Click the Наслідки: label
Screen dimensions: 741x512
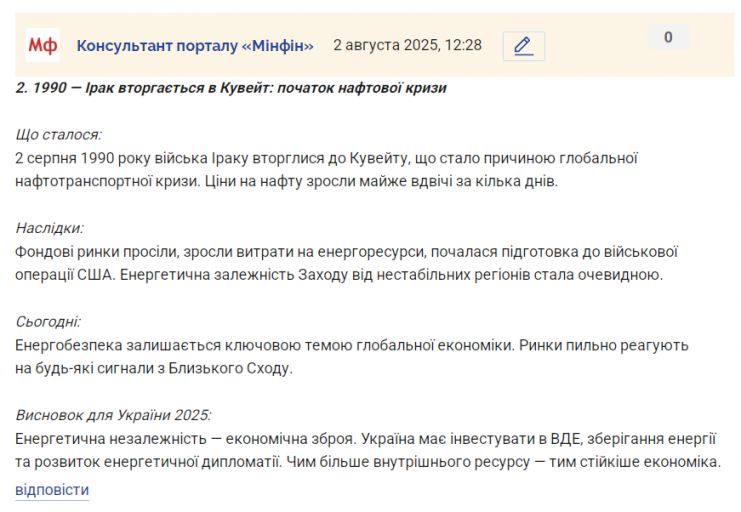(50, 228)
